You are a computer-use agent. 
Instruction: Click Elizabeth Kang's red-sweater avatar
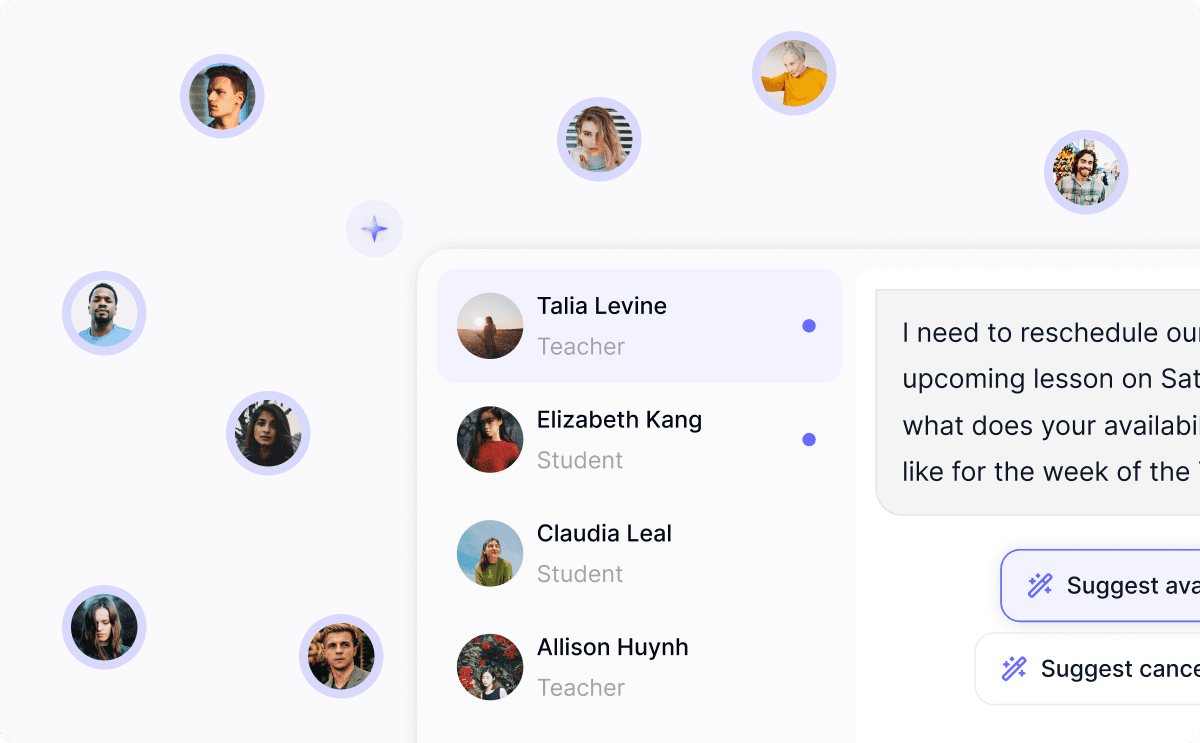490,439
